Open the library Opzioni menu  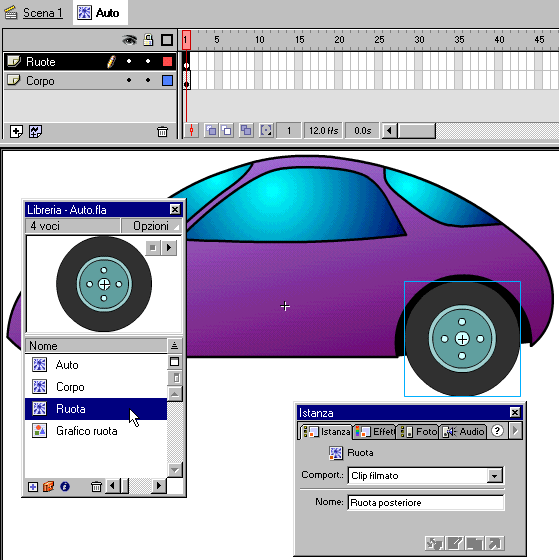(151, 226)
